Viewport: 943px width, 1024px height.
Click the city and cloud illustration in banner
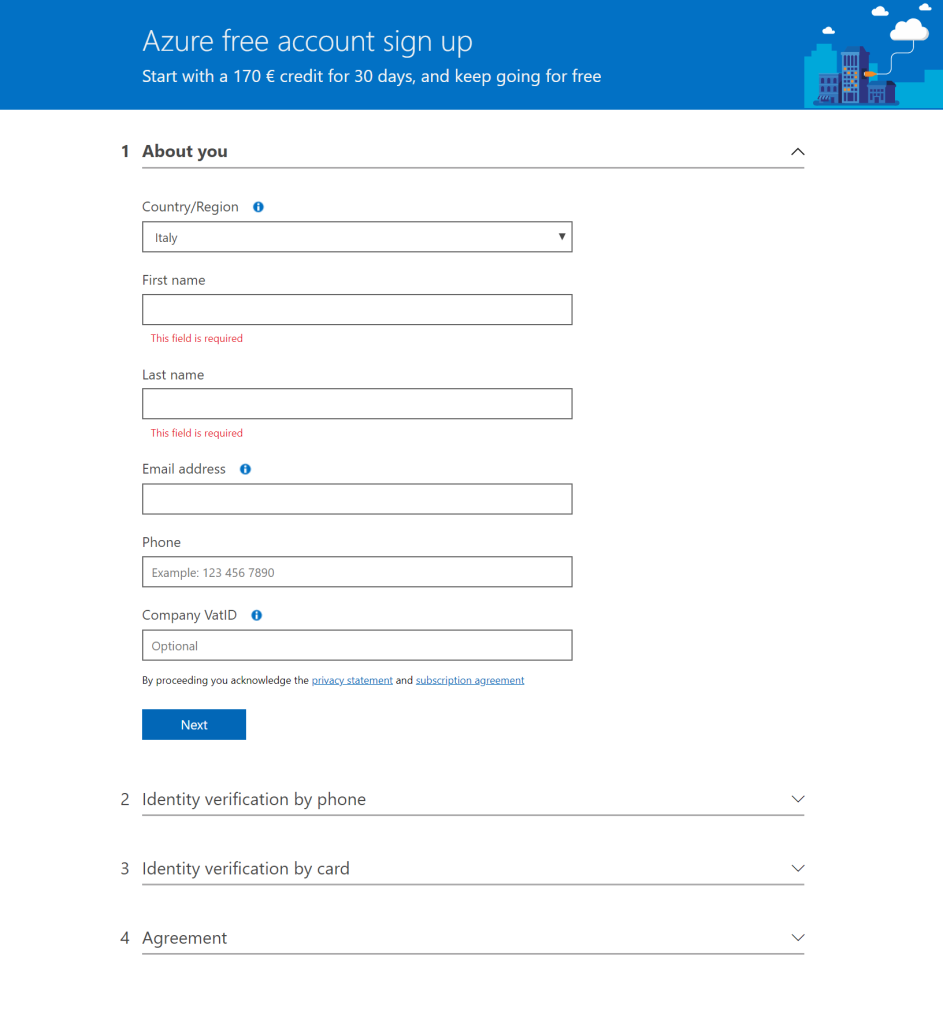tap(873, 55)
